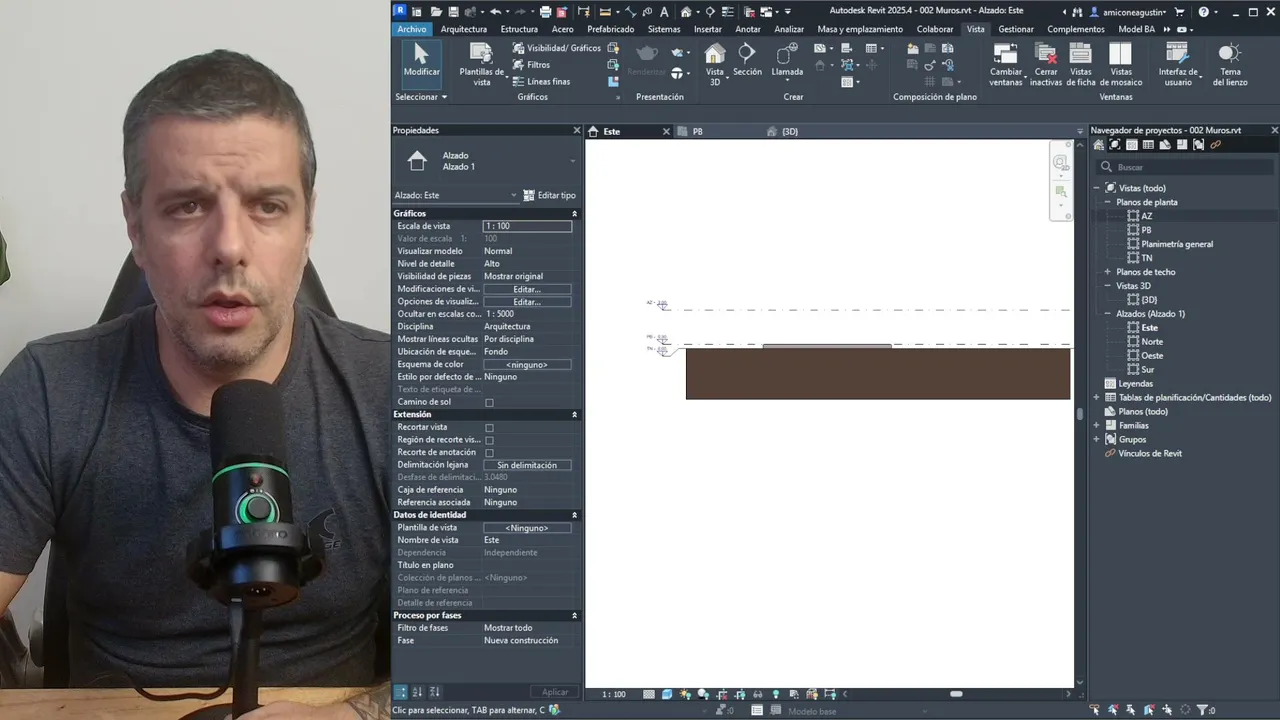The width and height of the screenshot is (1280, 720).
Task: Select Planimetría general floor plan
Action: (1177, 244)
